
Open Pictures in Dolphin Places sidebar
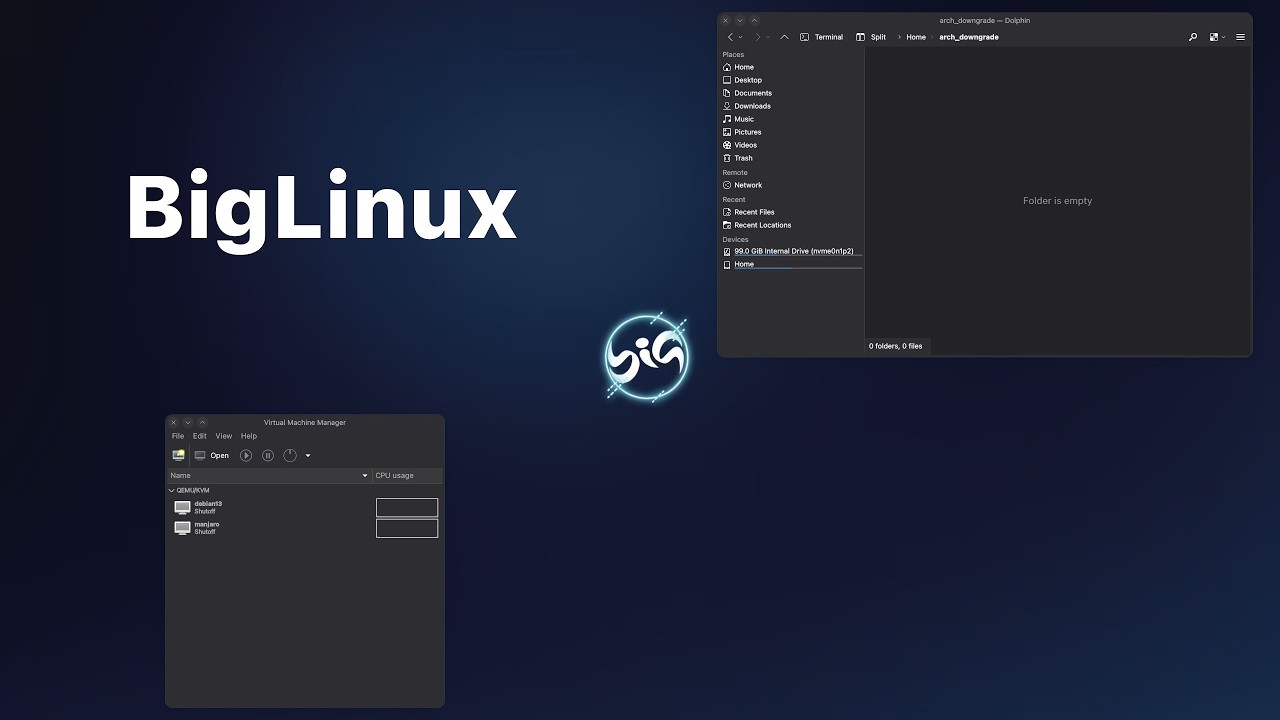(791, 132)
